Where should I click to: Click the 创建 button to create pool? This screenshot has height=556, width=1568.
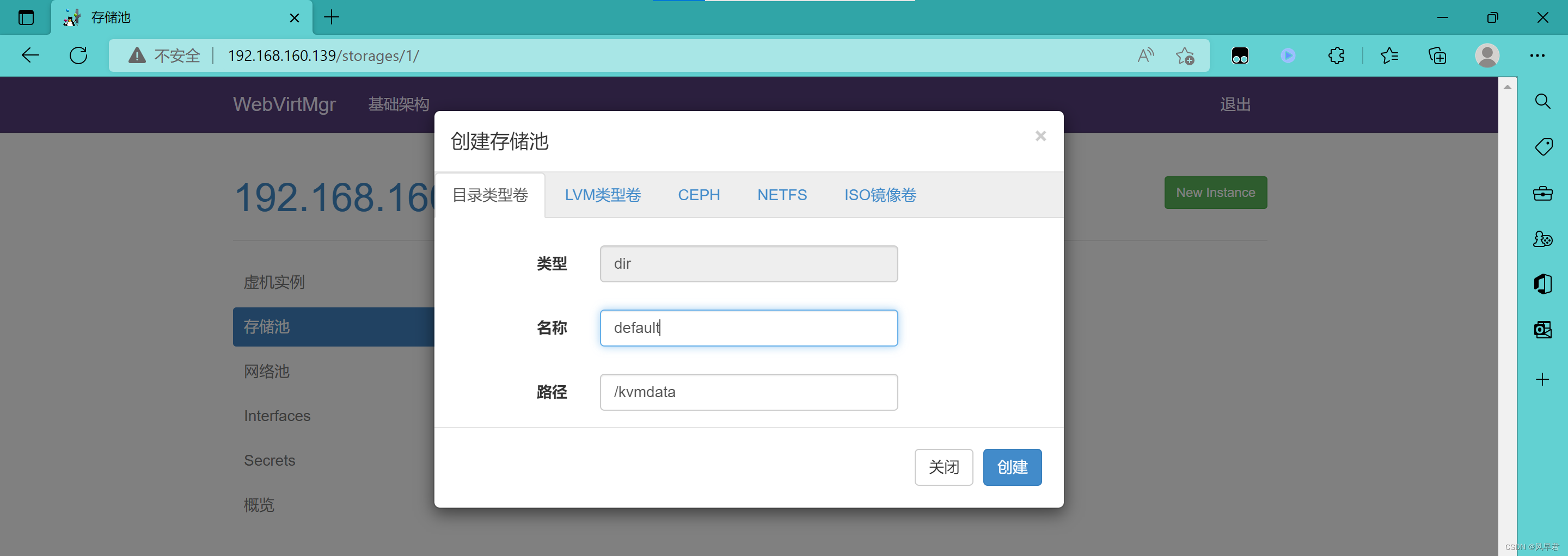click(x=1012, y=467)
